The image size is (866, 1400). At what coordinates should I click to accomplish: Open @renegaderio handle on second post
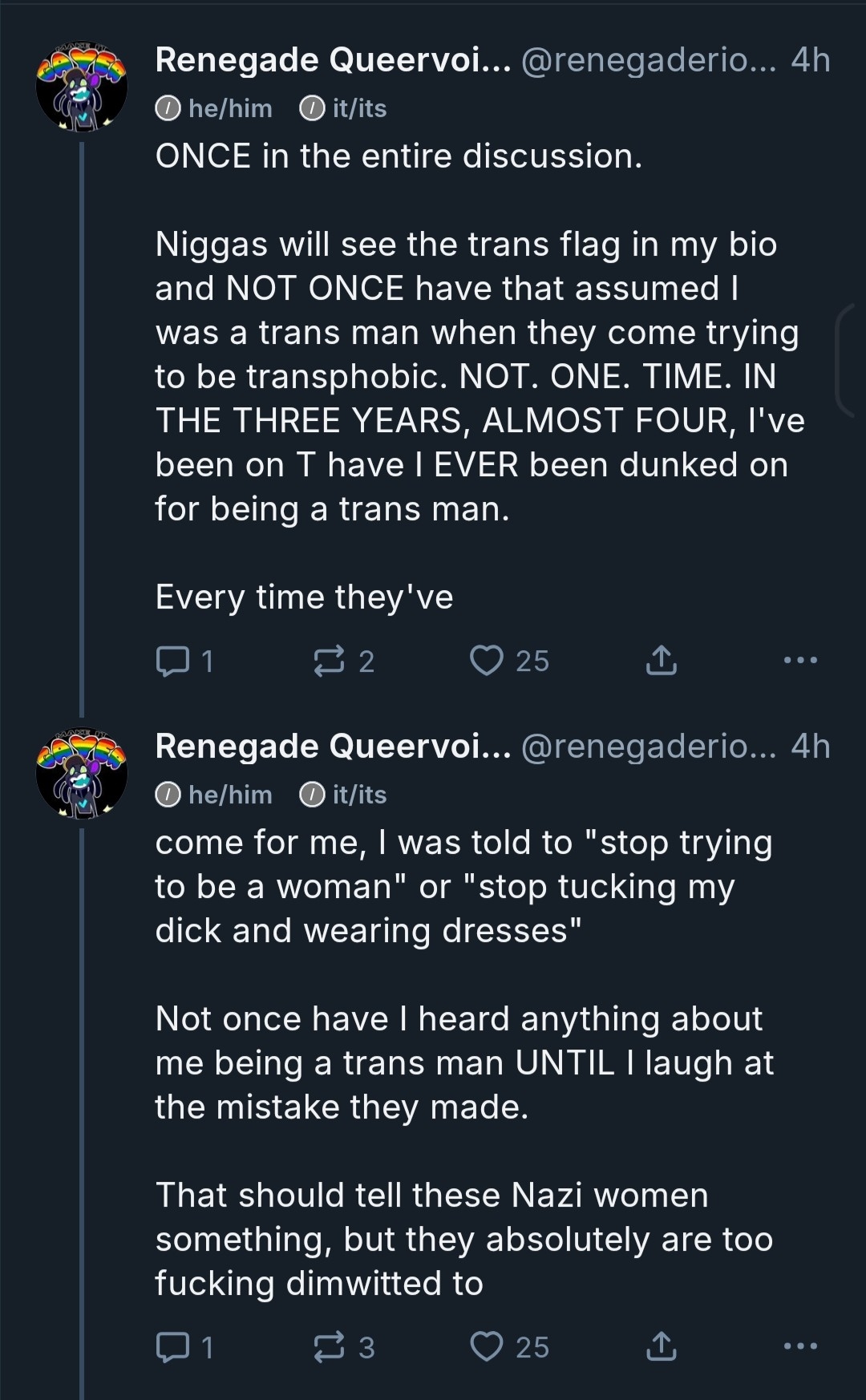point(648,747)
